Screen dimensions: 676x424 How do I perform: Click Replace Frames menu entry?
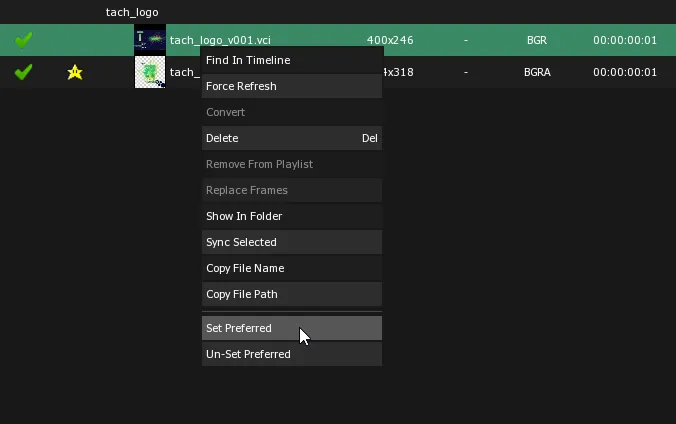[x=292, y=190]
